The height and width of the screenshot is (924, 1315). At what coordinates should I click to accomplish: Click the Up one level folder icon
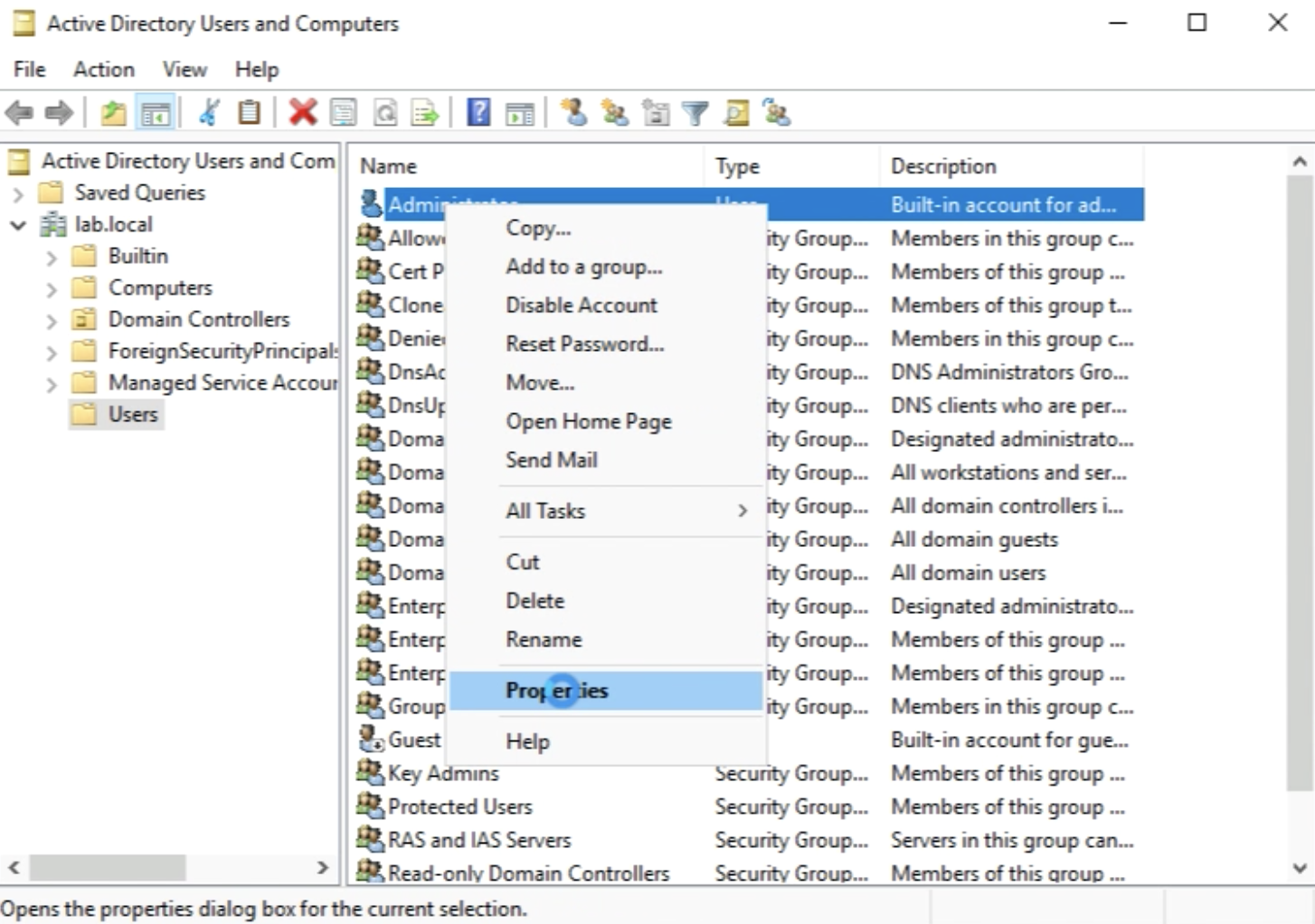(x=113, y=113)
